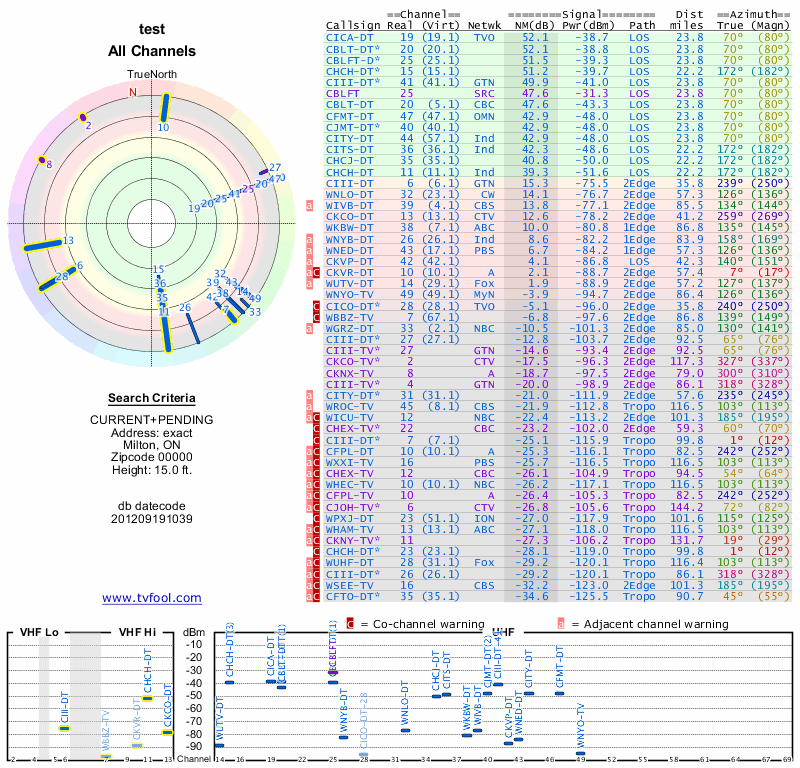Click the CFMT-DT marker in the UHF chart
Viewport: 800px width, 768px height.
[559, 691]
